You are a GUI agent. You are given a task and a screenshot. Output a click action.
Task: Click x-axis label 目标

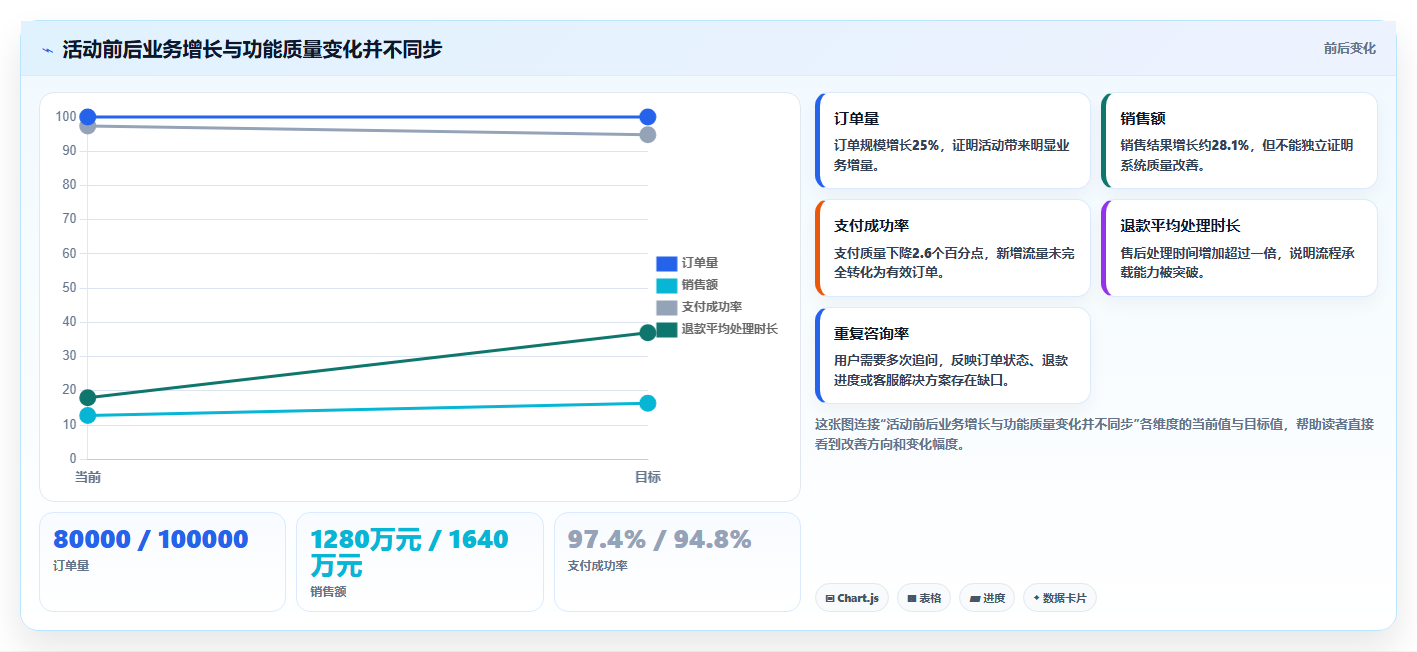(648, 478)
